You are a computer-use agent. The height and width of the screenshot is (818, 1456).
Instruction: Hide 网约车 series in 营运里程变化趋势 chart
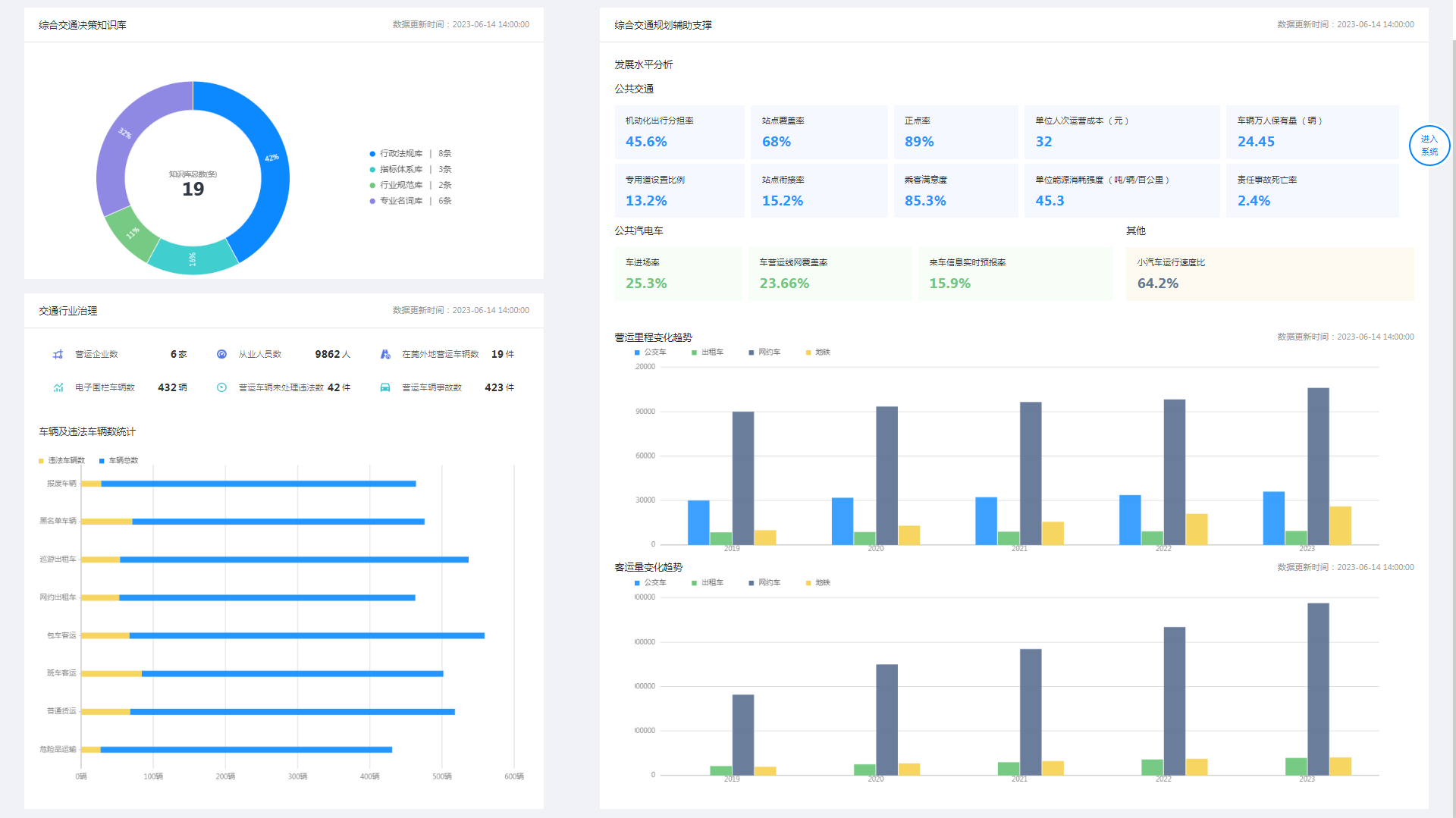764,353
